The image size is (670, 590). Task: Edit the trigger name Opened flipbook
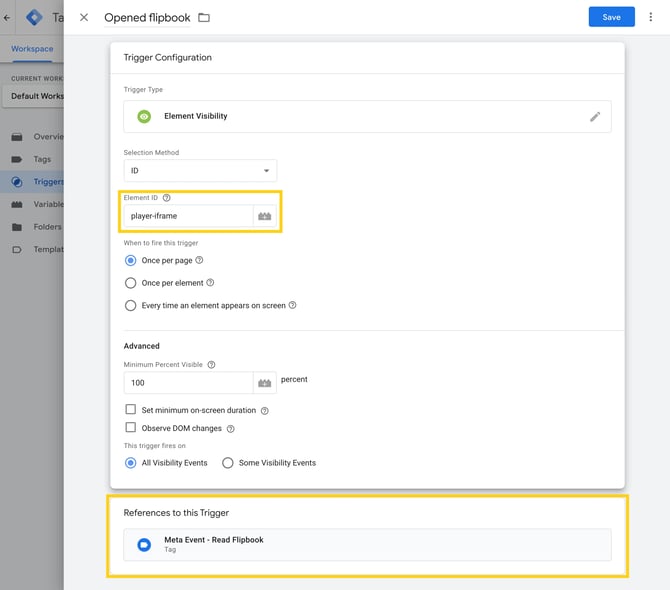(147, 18)
